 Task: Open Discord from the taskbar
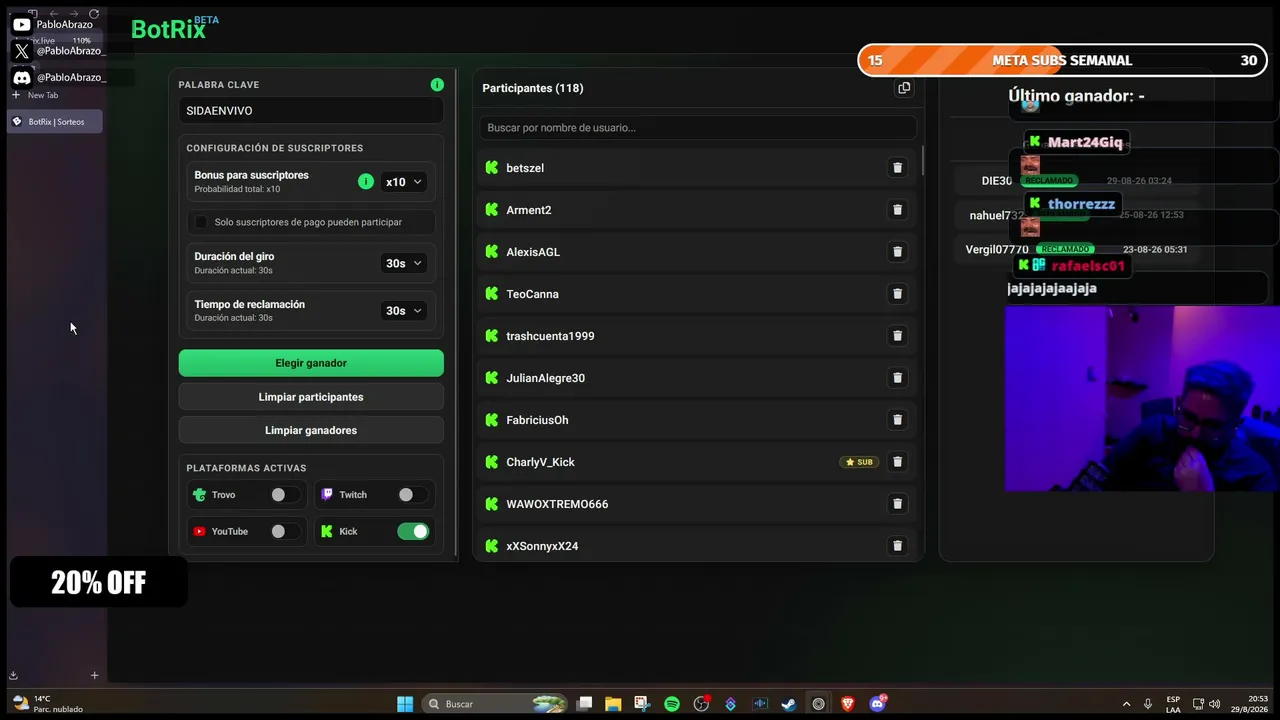[878, 704]
